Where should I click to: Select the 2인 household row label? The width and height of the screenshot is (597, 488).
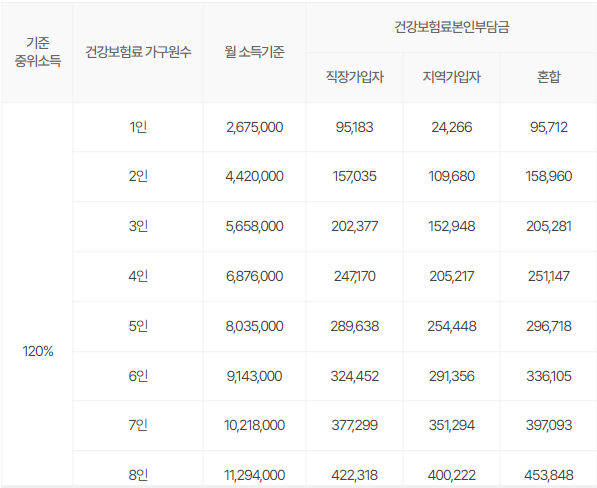click(138, 176)
